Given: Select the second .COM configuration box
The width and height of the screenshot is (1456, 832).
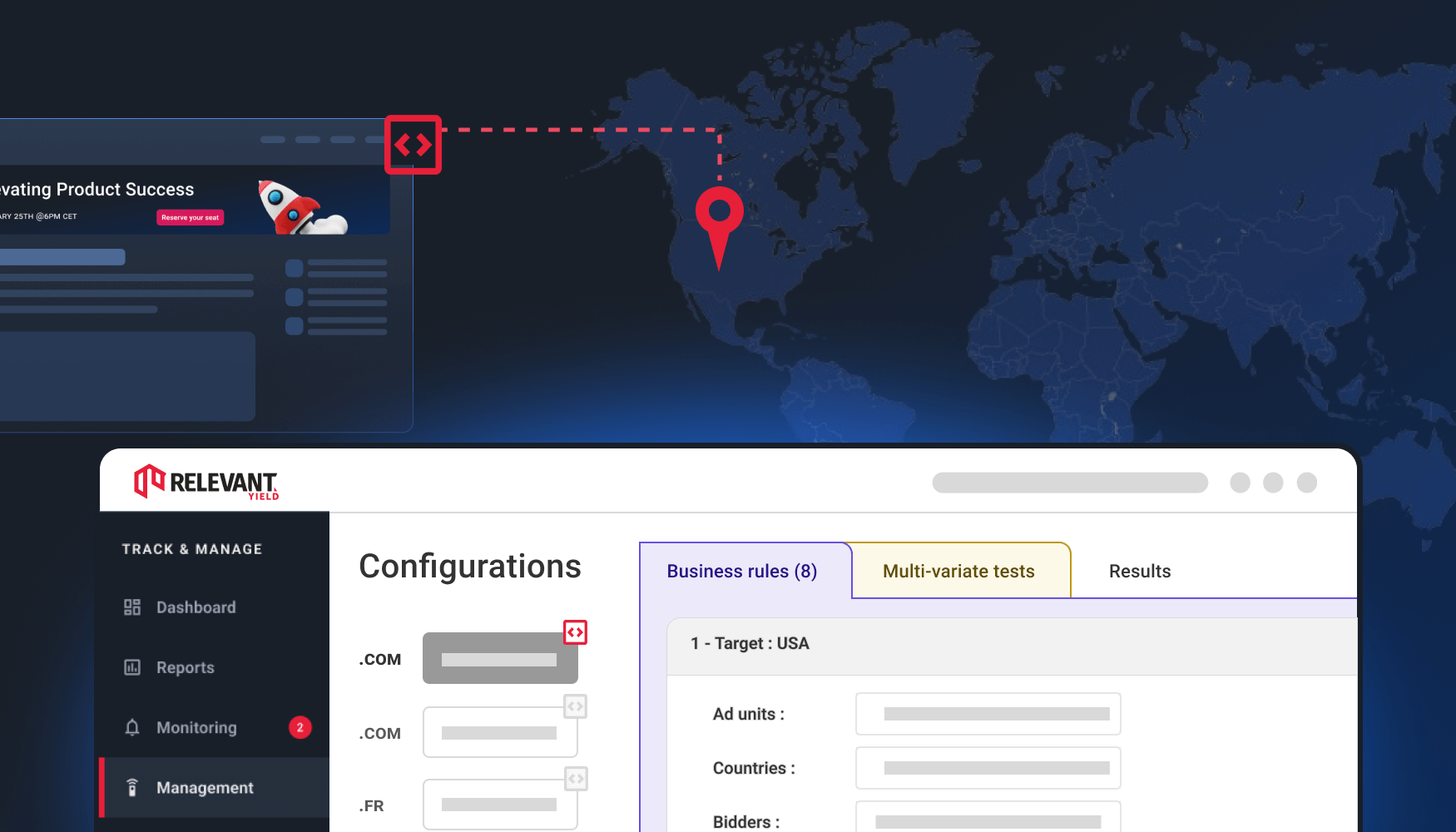Looking at the screenshot, I should tap(500, 732).
